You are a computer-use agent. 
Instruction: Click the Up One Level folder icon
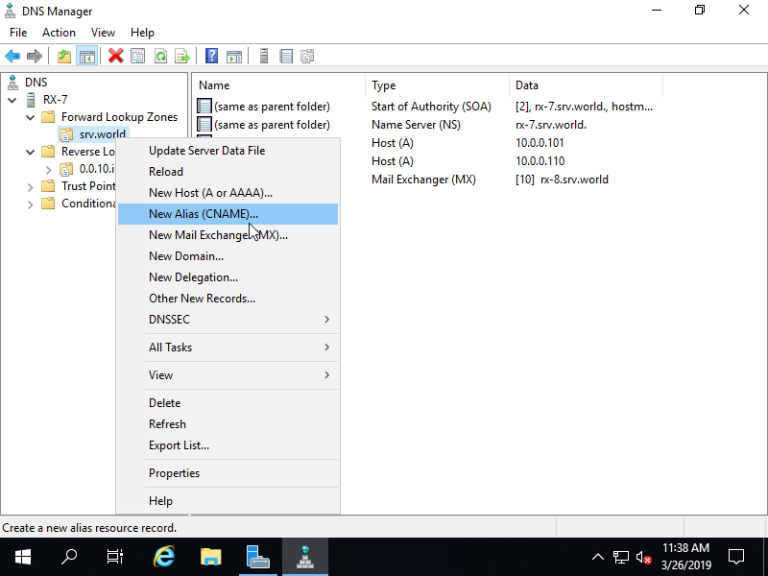pos(64,56)
